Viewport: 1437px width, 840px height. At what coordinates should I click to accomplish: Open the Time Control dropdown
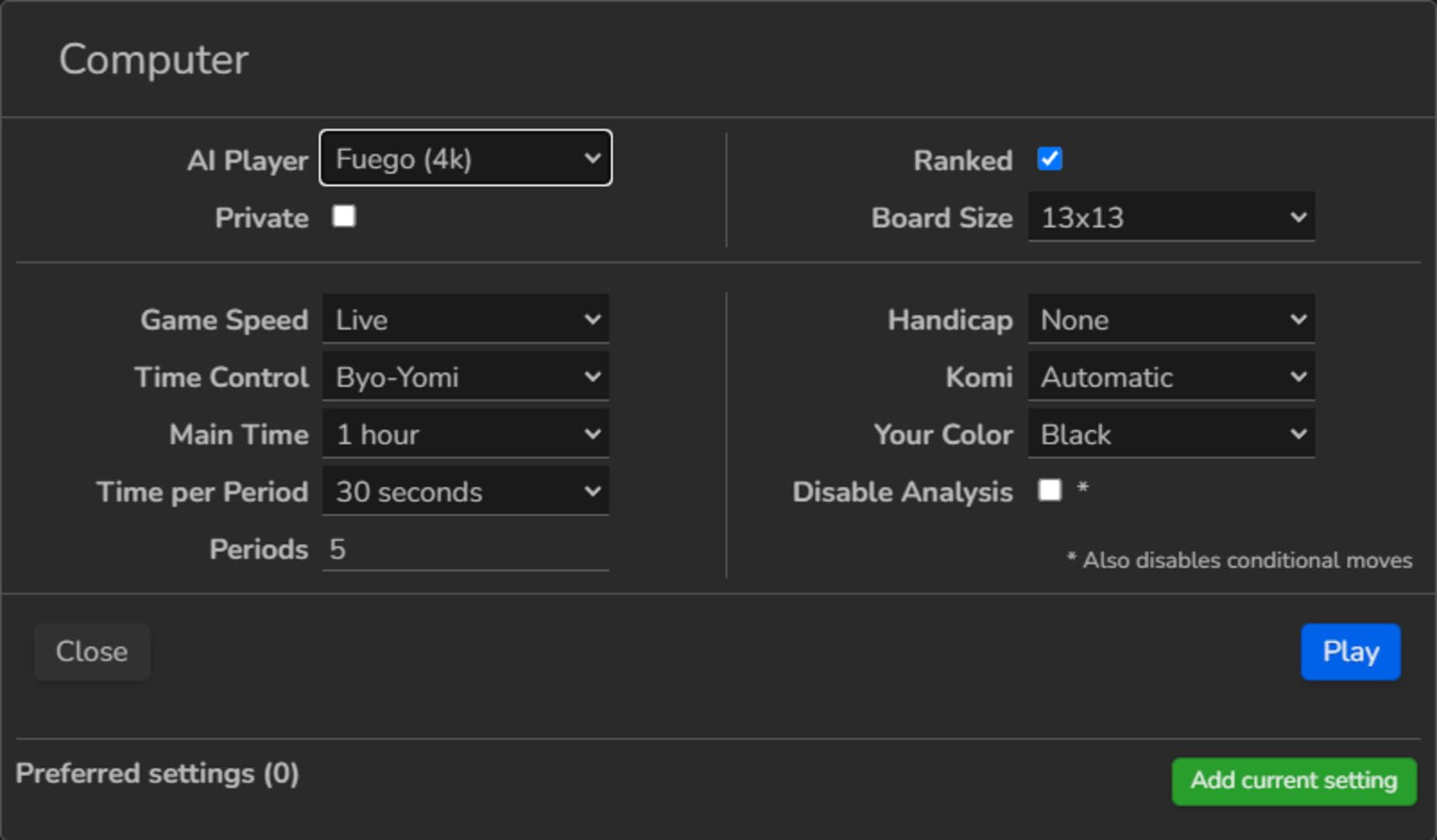(465, 376)
